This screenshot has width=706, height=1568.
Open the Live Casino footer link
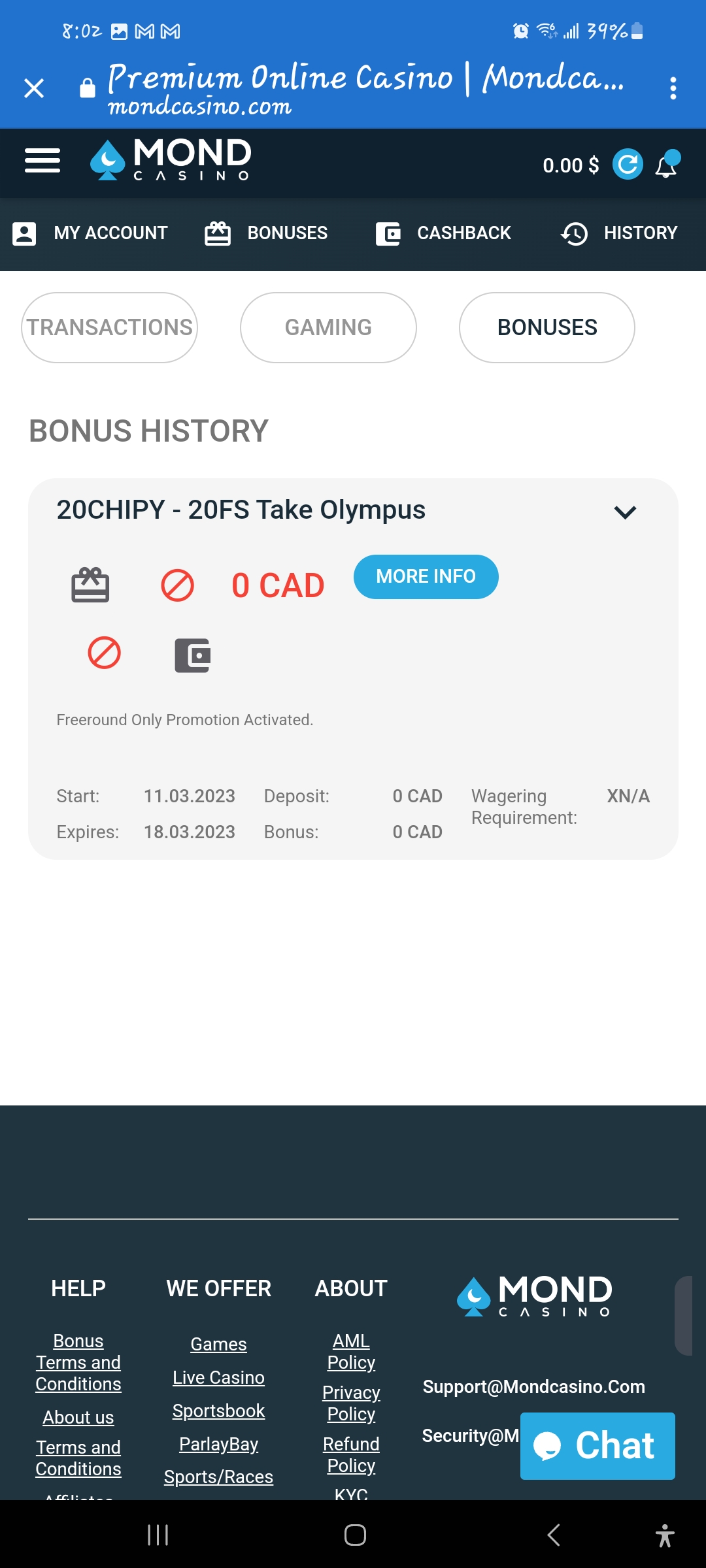tap(218, 1377)
